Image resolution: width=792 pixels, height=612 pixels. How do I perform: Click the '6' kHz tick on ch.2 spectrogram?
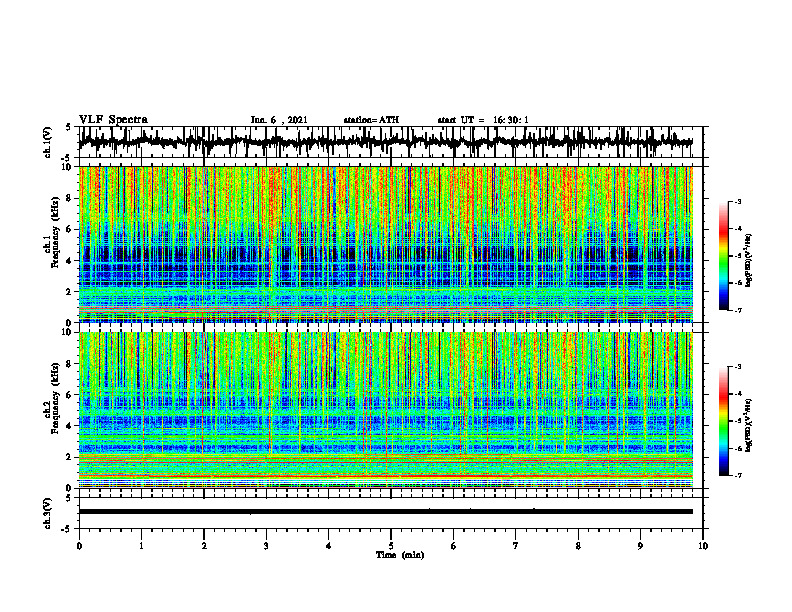click(70, 395)
